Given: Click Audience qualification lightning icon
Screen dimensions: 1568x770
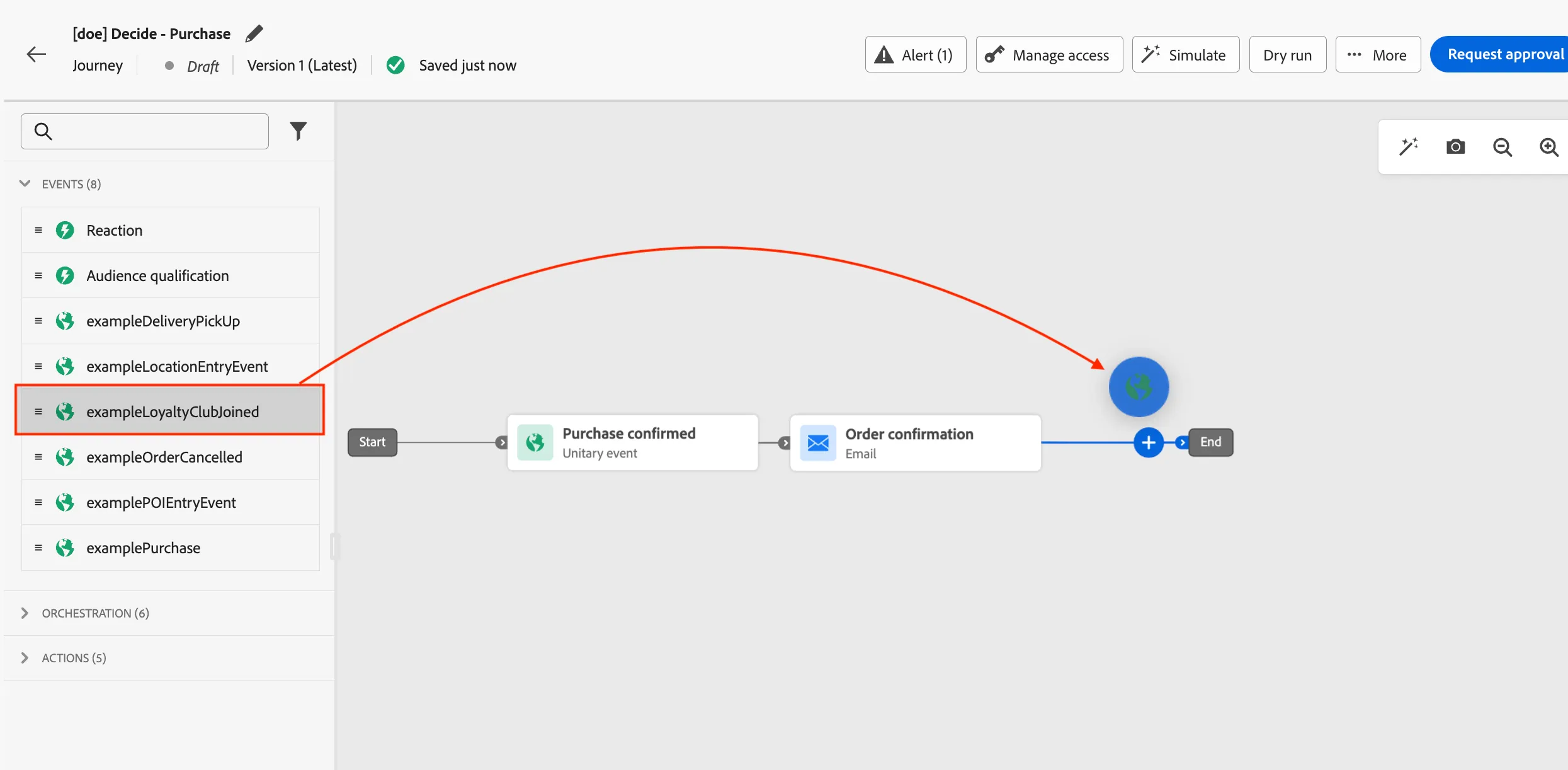Looking at the screenshot, I should tap(65, 275).
